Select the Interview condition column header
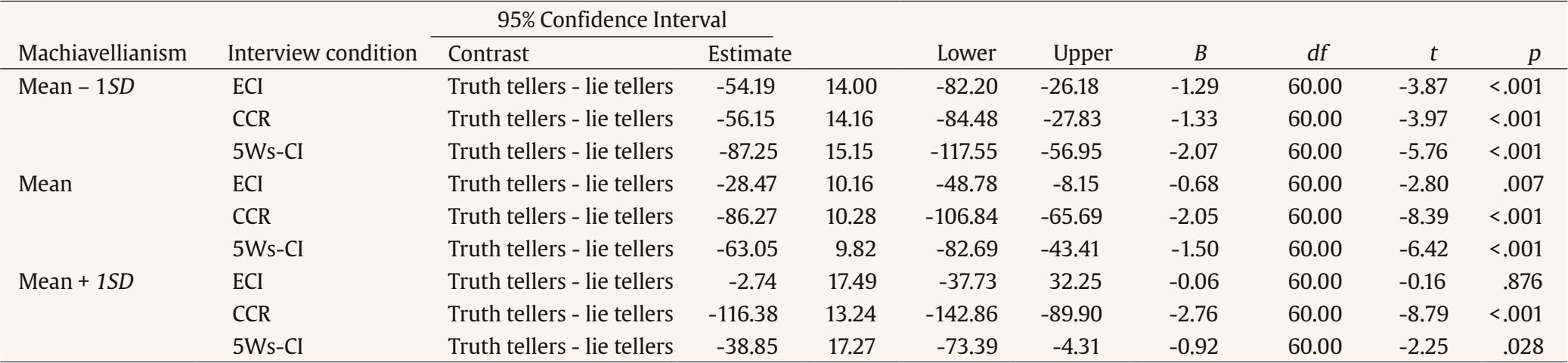Viewport: 1568px width, 363px height. pyautogui.click(x=322, y=54)
